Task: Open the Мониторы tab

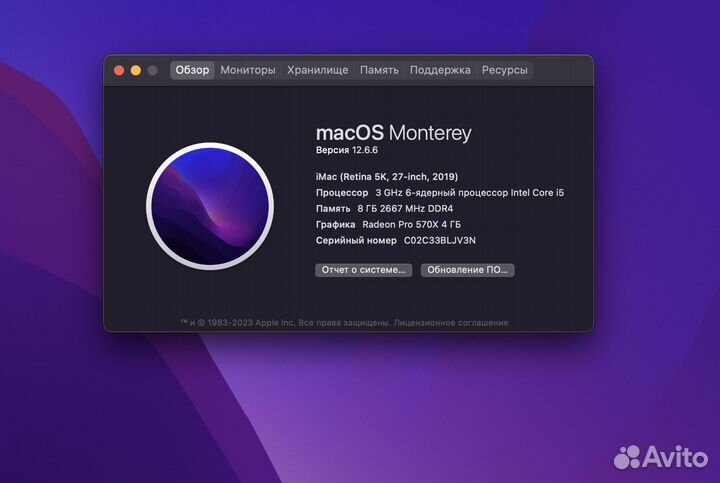Action: tap(248, 70)
